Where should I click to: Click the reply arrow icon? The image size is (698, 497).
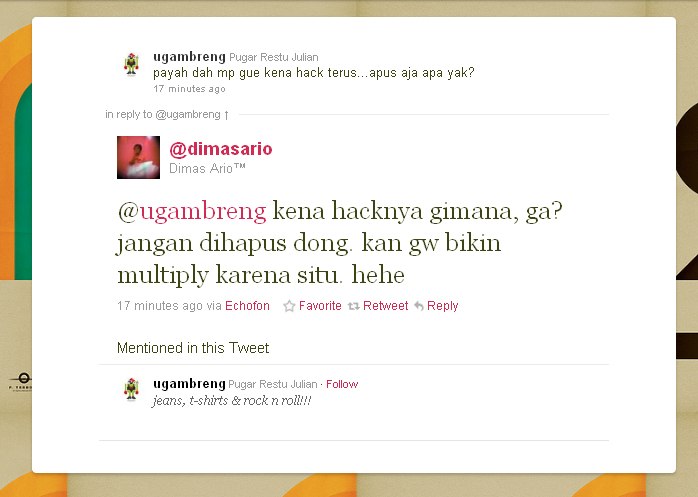[x=418, y=306]
